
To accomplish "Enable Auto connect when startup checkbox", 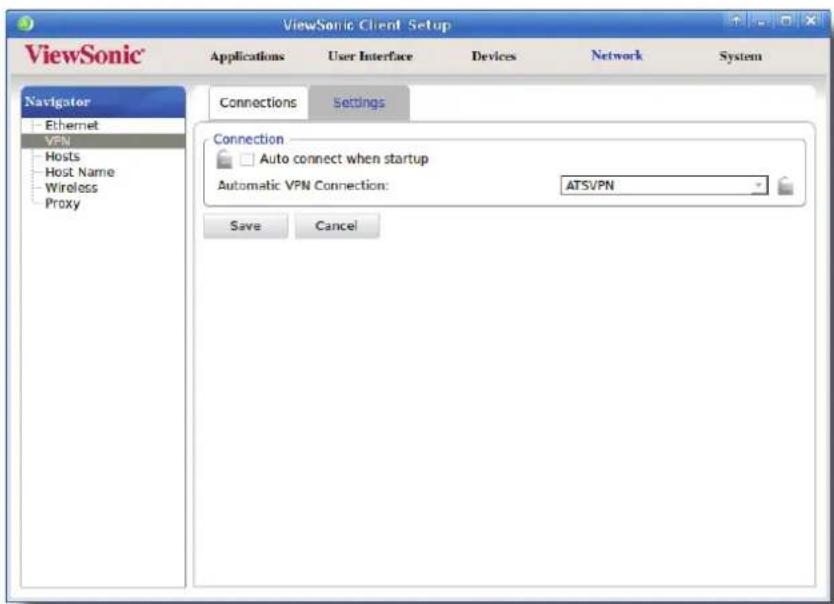I will (x=247, y=159).
